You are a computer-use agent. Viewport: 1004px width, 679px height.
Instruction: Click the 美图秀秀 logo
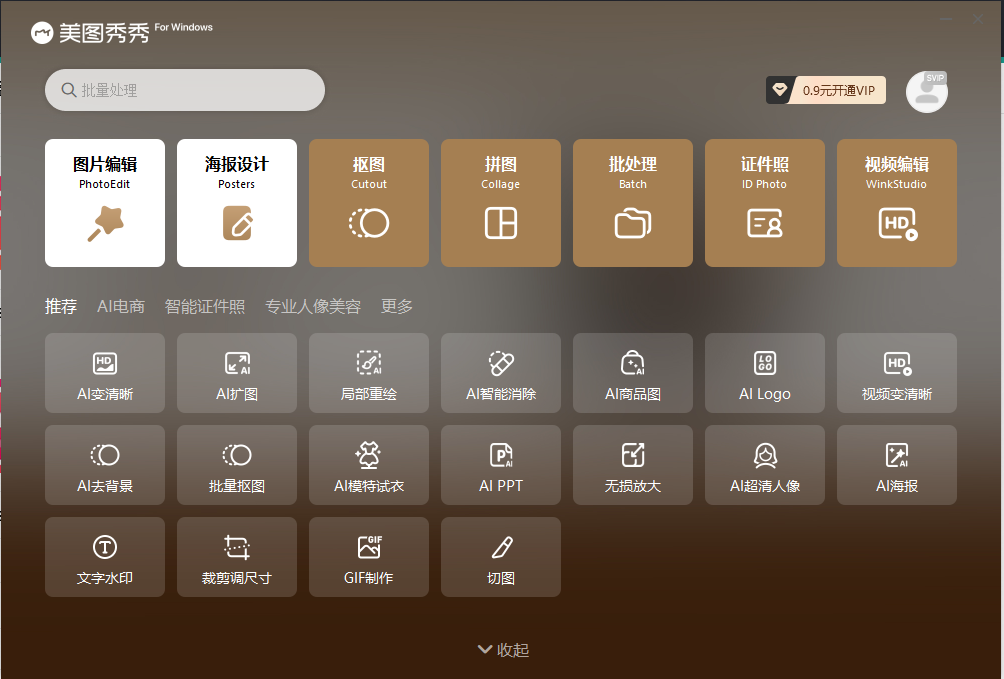90,33
